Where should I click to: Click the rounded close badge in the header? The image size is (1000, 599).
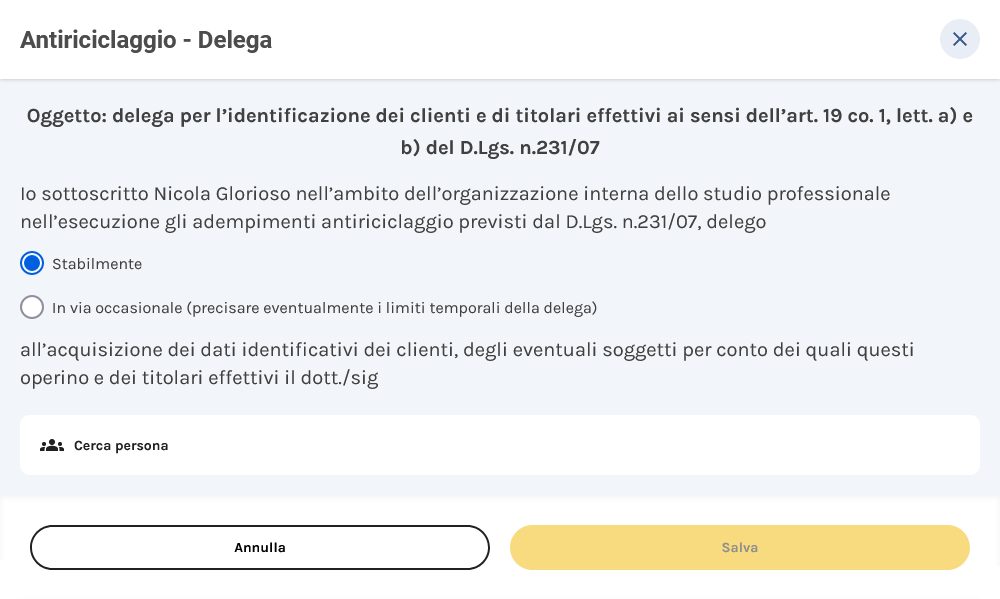click(x=960, y=39)
